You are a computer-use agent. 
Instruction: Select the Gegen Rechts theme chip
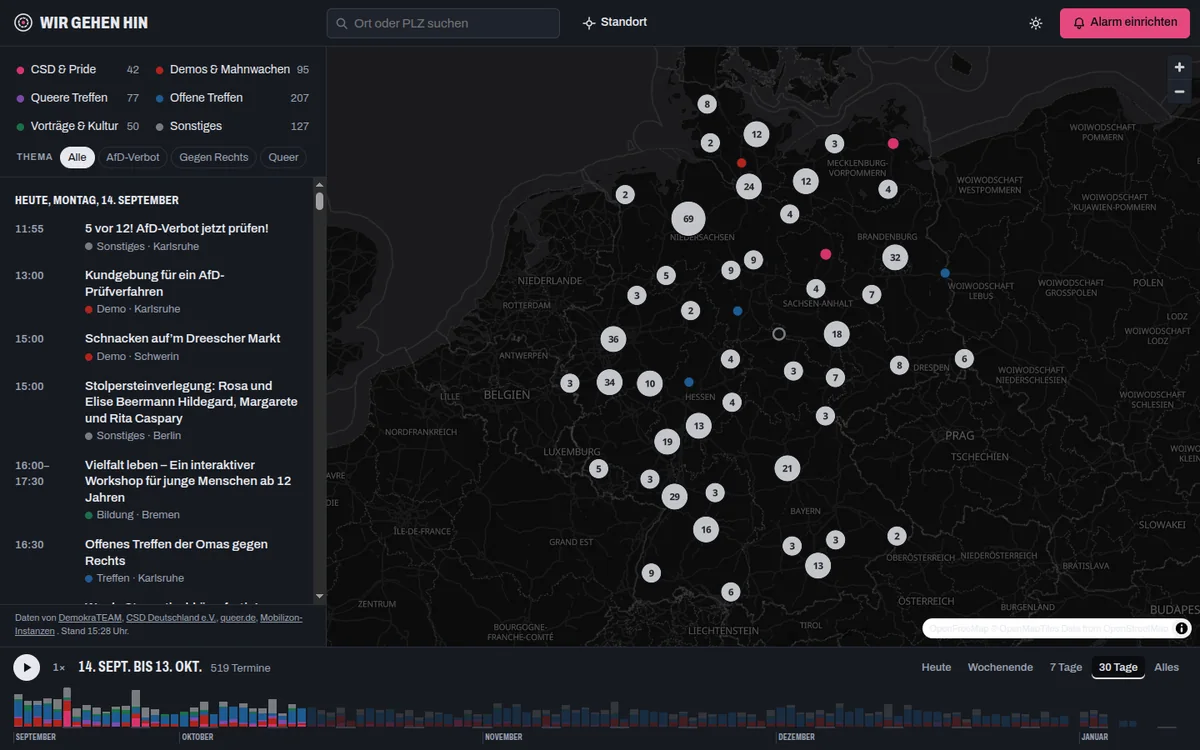[x=214, y=157]
